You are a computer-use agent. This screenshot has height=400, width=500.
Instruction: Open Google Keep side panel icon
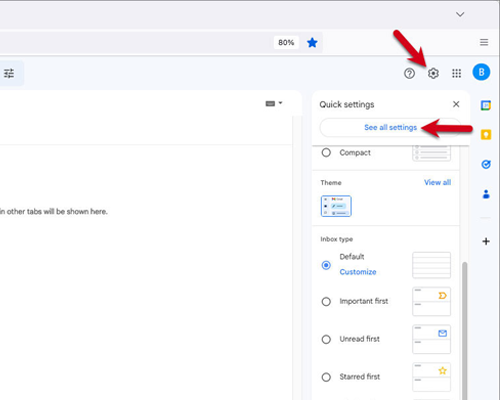pyautogui.click(x=486, y=135)
